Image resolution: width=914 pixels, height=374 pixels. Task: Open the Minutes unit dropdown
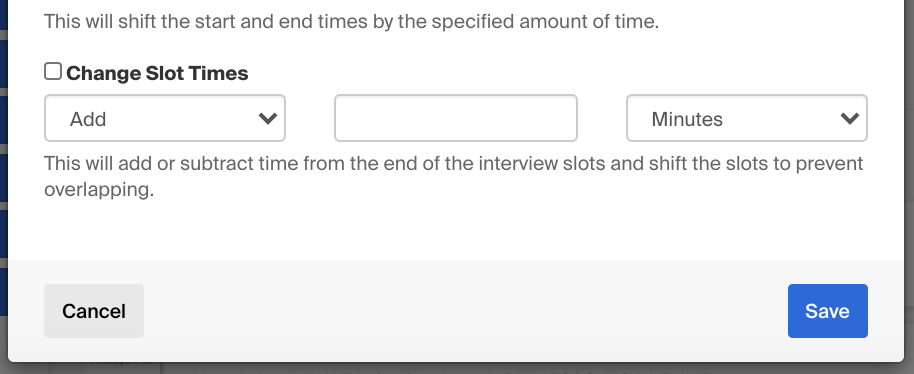pos(747,118)
